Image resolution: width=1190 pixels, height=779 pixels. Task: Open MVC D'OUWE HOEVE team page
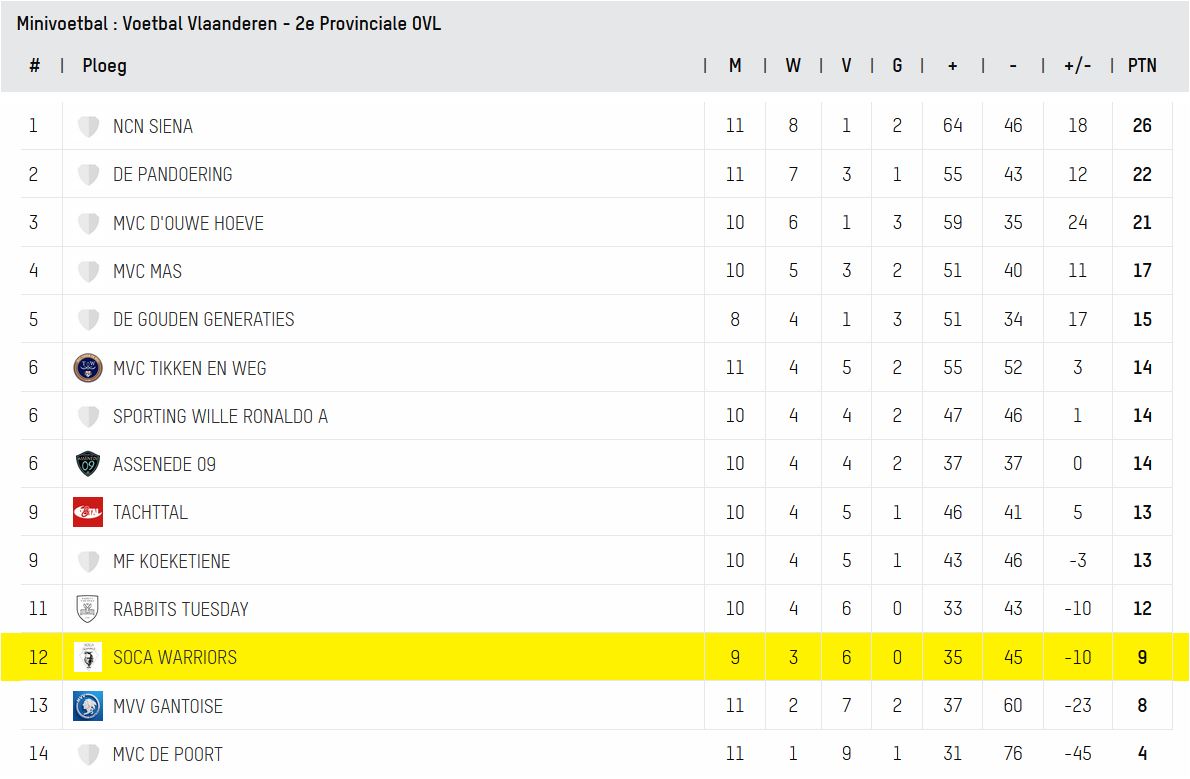tap(188, 223)
